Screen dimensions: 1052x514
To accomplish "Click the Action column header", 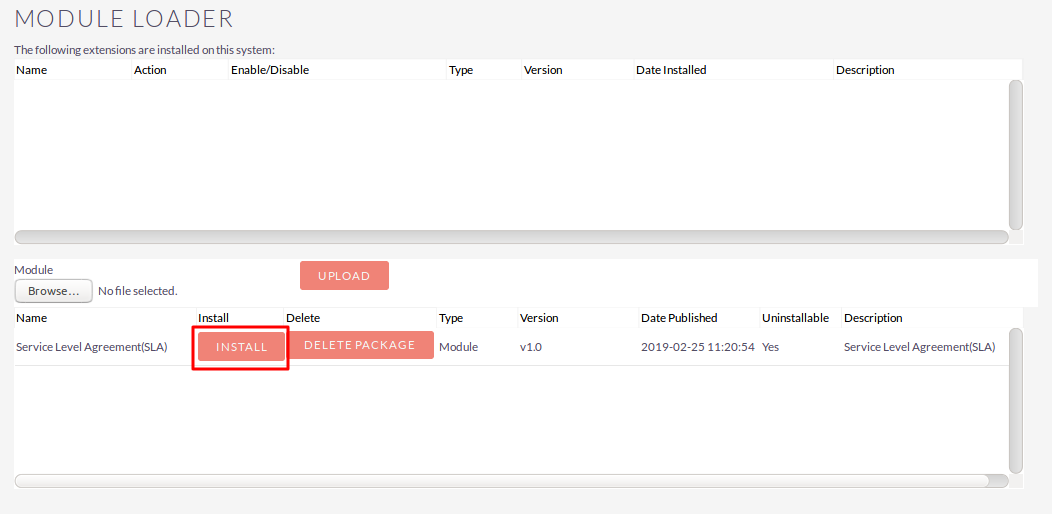I will (x=150, y=70).
